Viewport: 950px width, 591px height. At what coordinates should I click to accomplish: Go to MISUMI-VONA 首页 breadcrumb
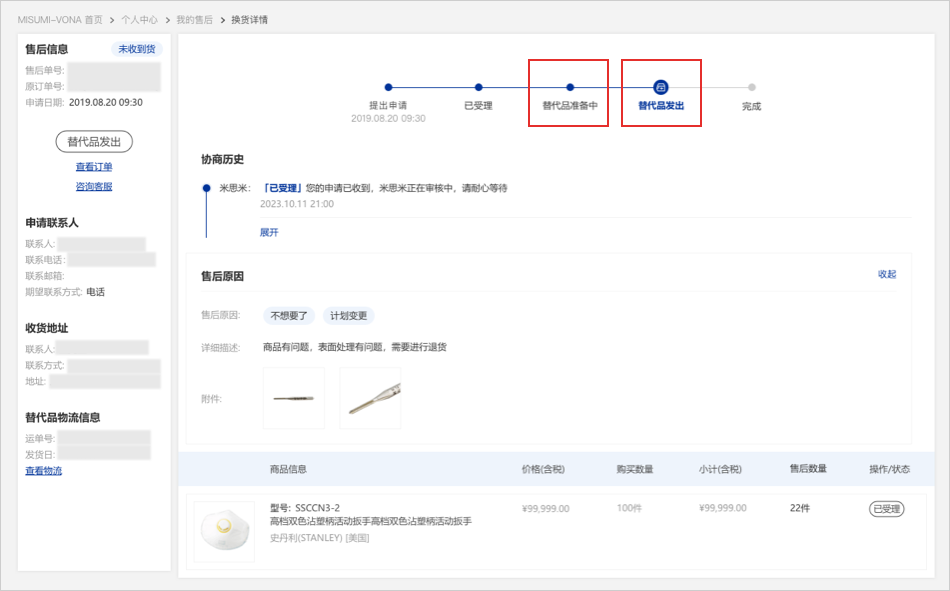[x=59, y=20]
